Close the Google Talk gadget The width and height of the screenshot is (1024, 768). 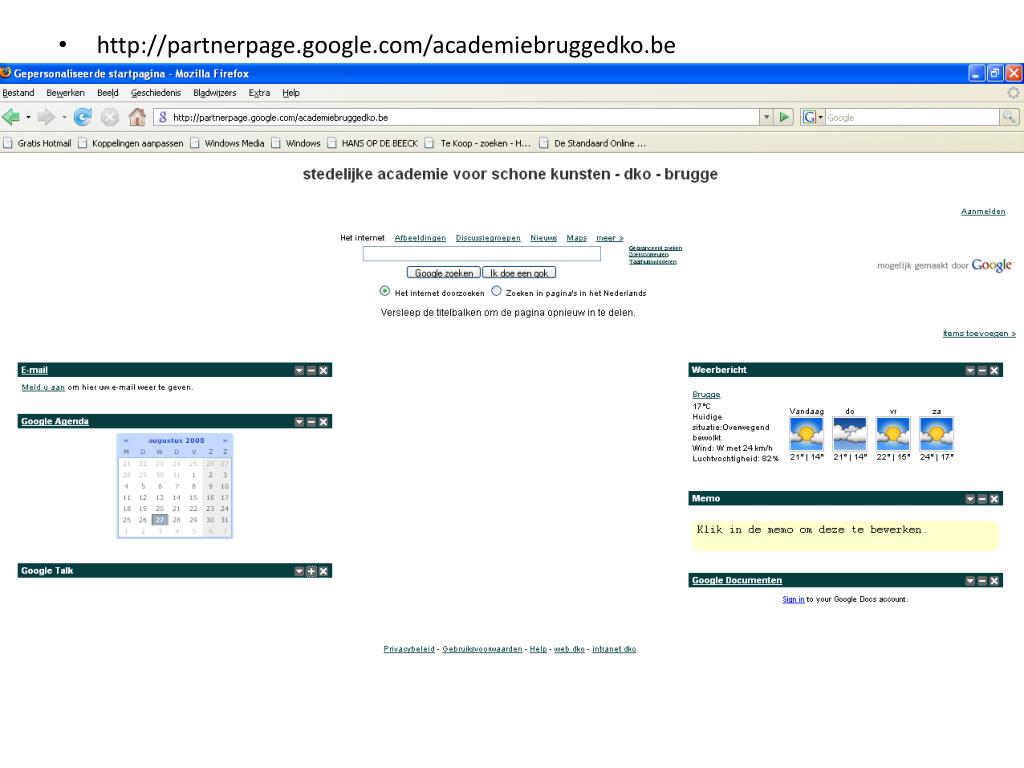[x=323, y=571]
